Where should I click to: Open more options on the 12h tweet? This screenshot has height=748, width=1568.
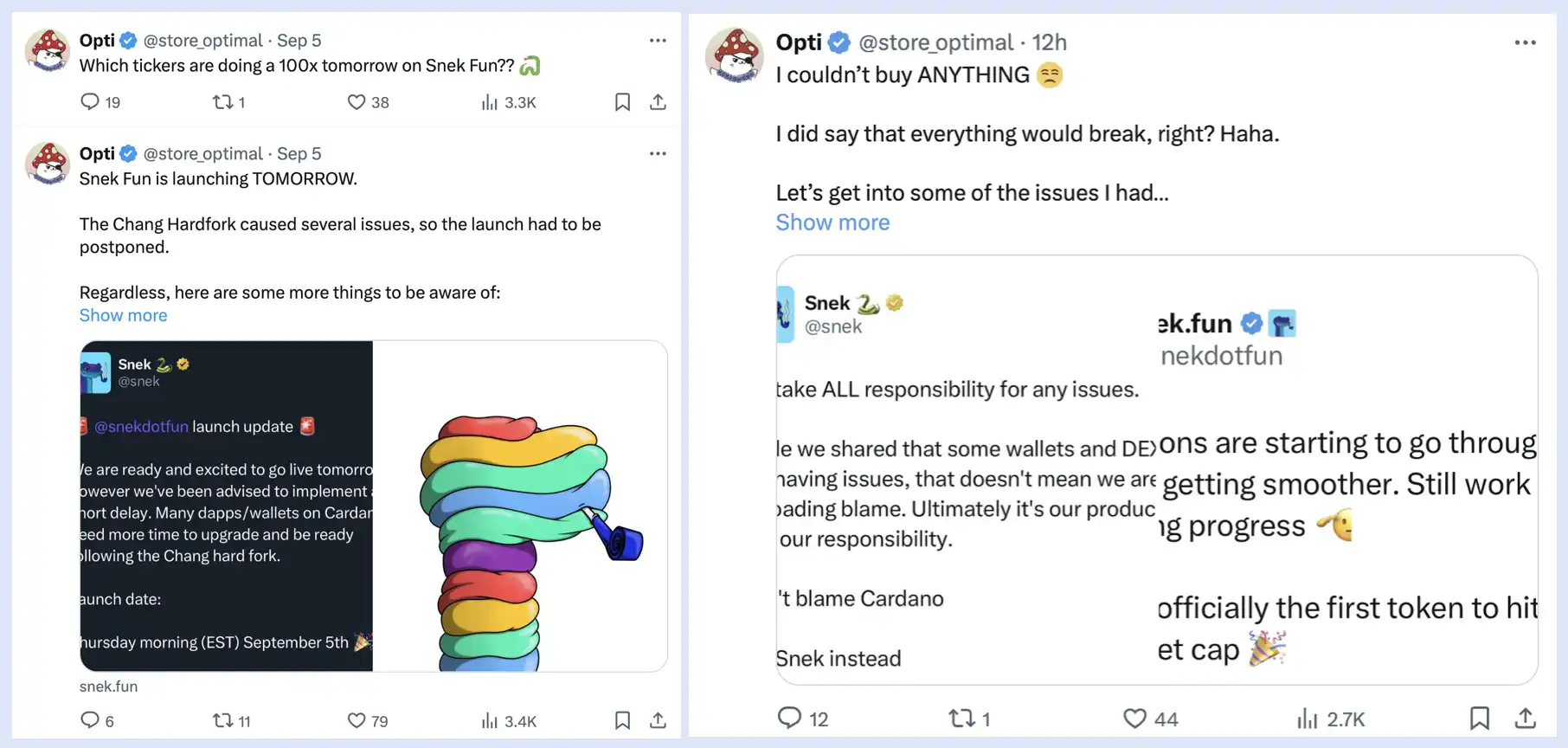click(1525, 42)
